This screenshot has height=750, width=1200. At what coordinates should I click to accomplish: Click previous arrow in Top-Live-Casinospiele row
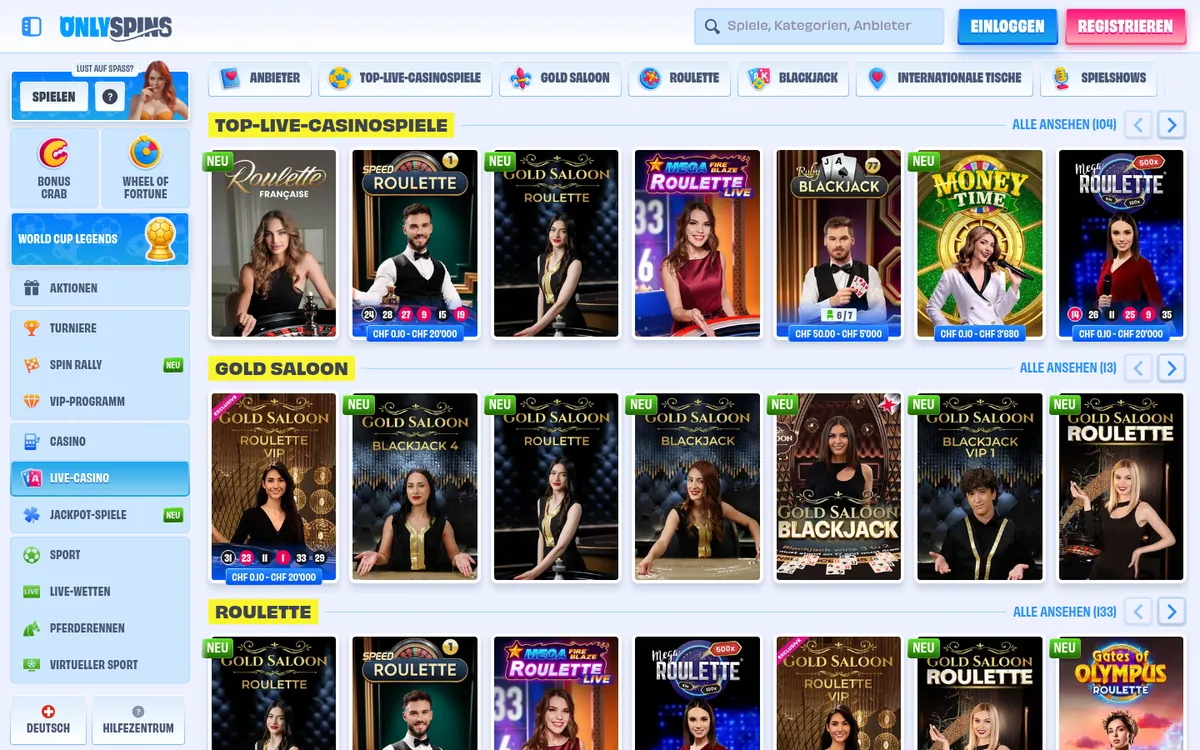click(x=1138, y=125)
